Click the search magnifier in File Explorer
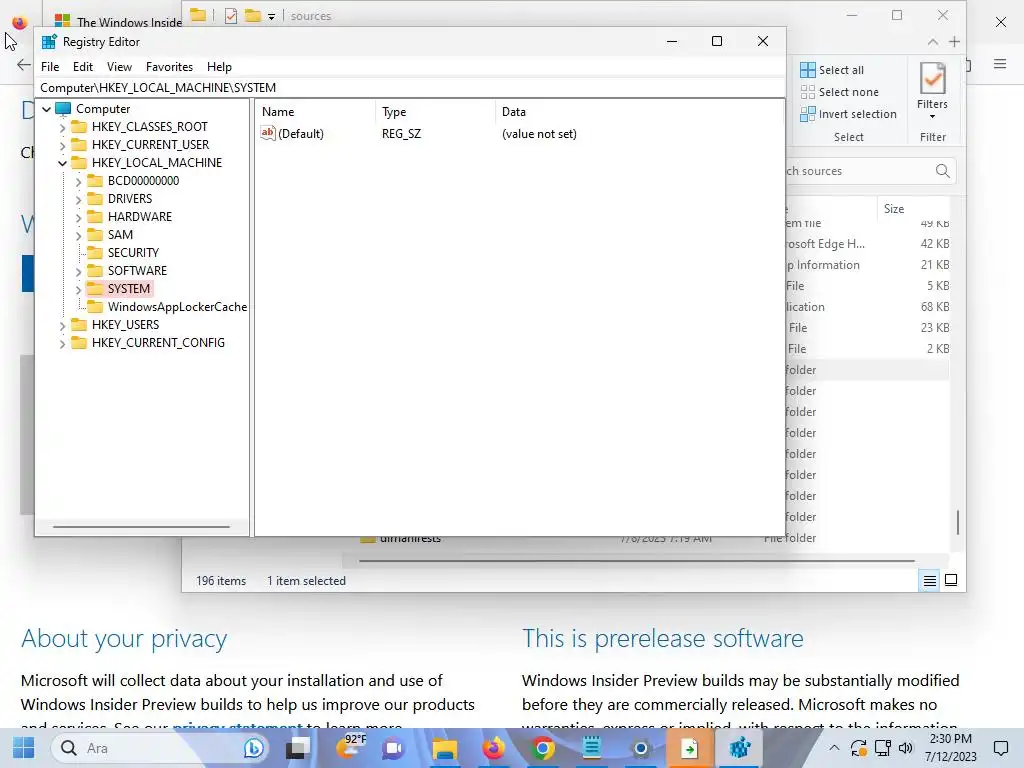1024x768 pixels. click(942, 171)
